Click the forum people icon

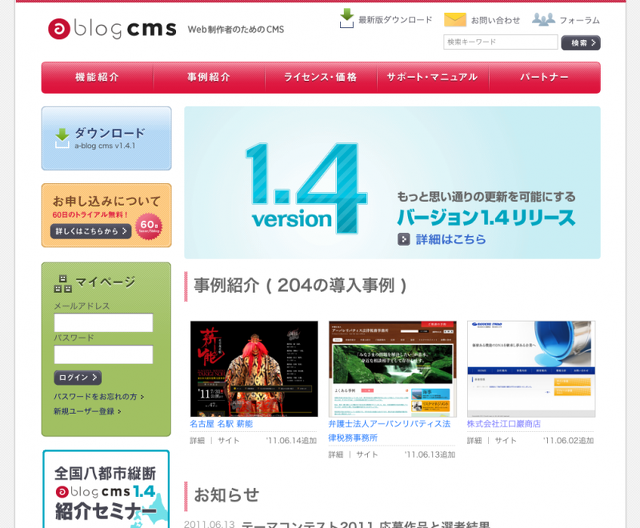(x=543, y=19)
